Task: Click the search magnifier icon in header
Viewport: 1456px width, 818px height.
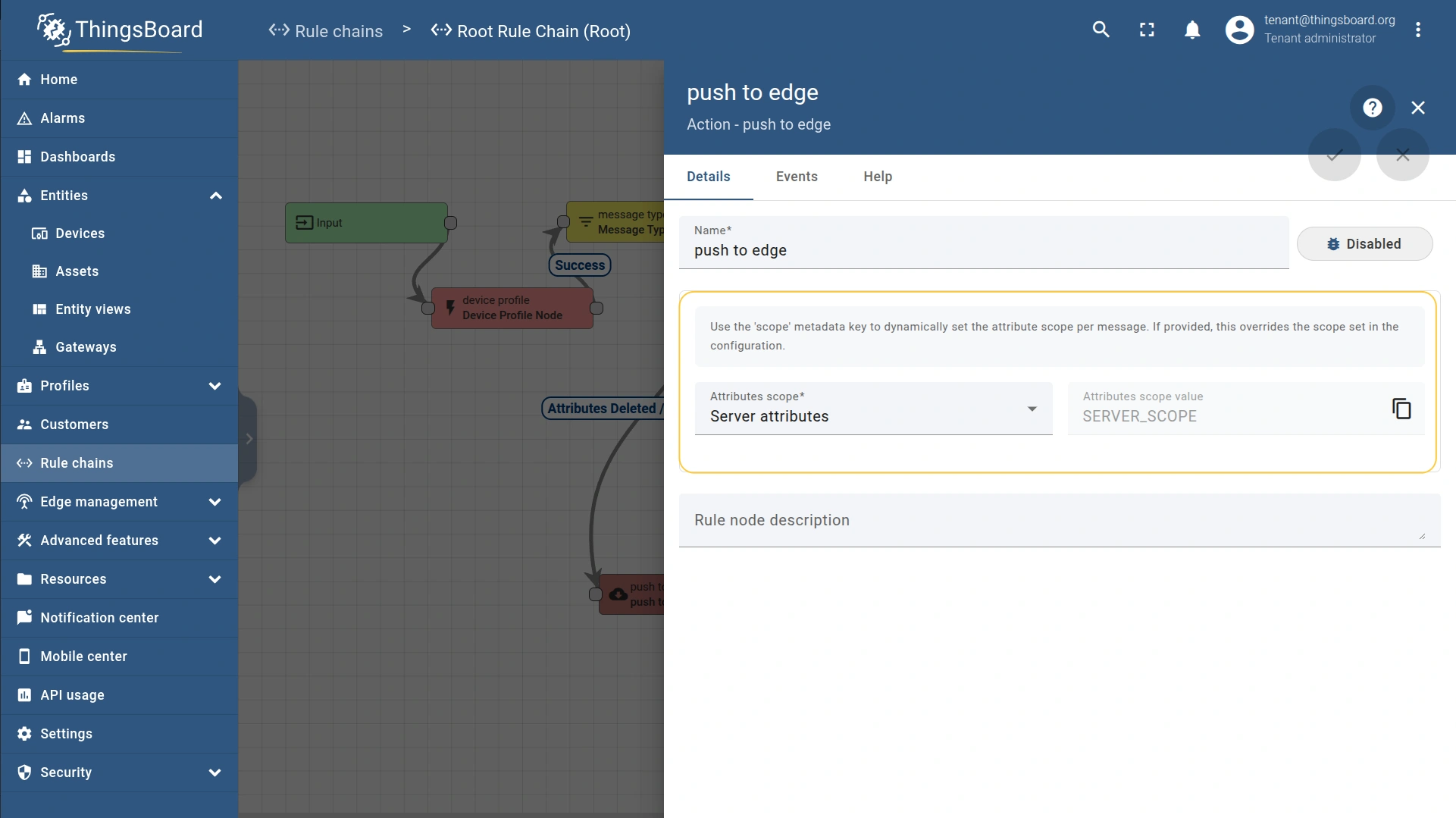Action: 1101,30
